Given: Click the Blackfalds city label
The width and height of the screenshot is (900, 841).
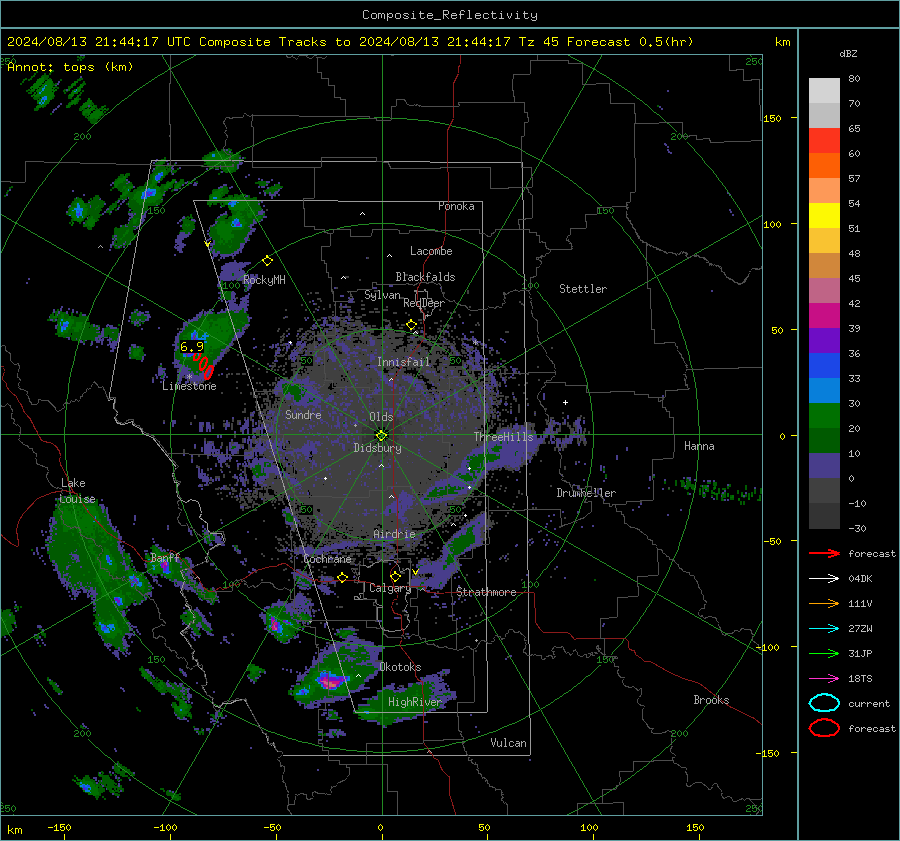Looking at the screenshot, I should pyautogui.click(x=425, y=277).
